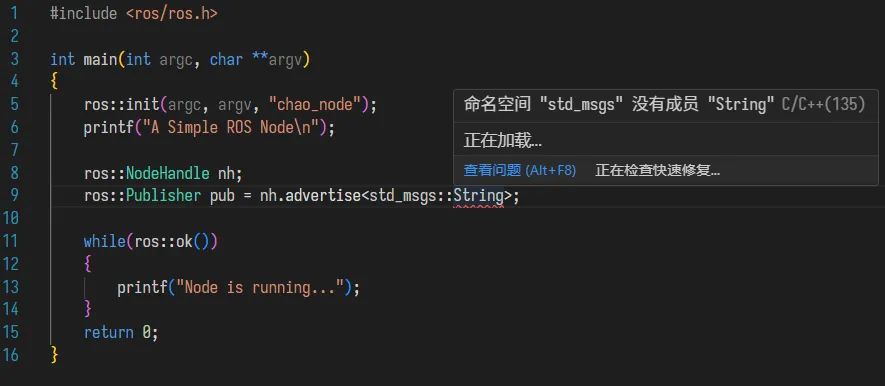
Task: Click the return keyword on line 15
Action: tap(109, 332)
